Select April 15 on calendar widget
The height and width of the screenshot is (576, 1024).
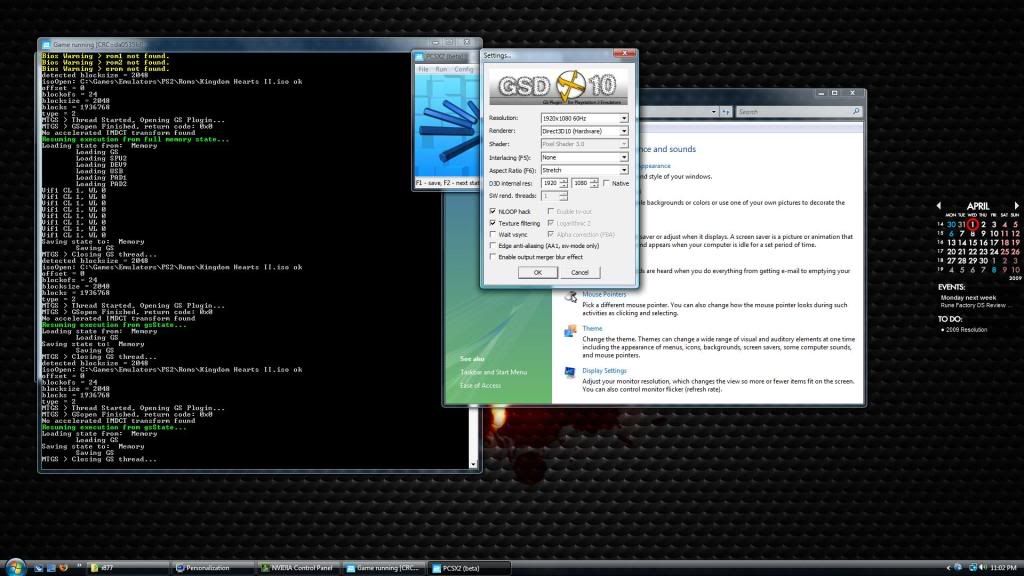(x=972, y=242)
